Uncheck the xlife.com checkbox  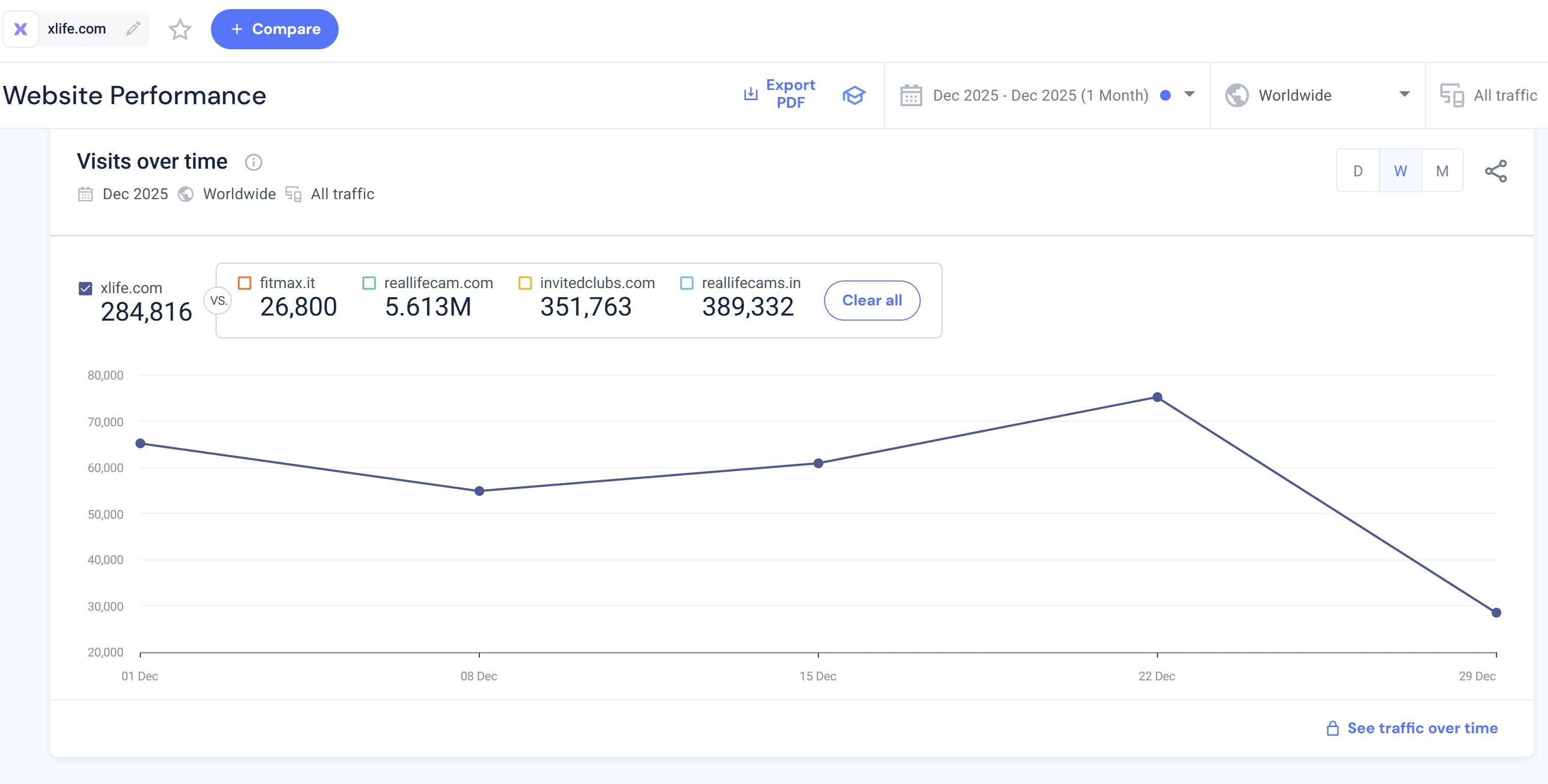(x=85, y=289)
